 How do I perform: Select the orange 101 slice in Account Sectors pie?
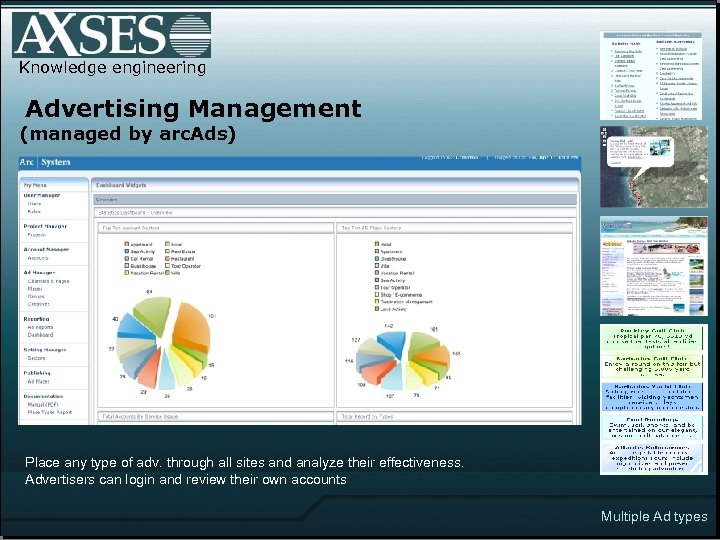[x=192, y=327]
